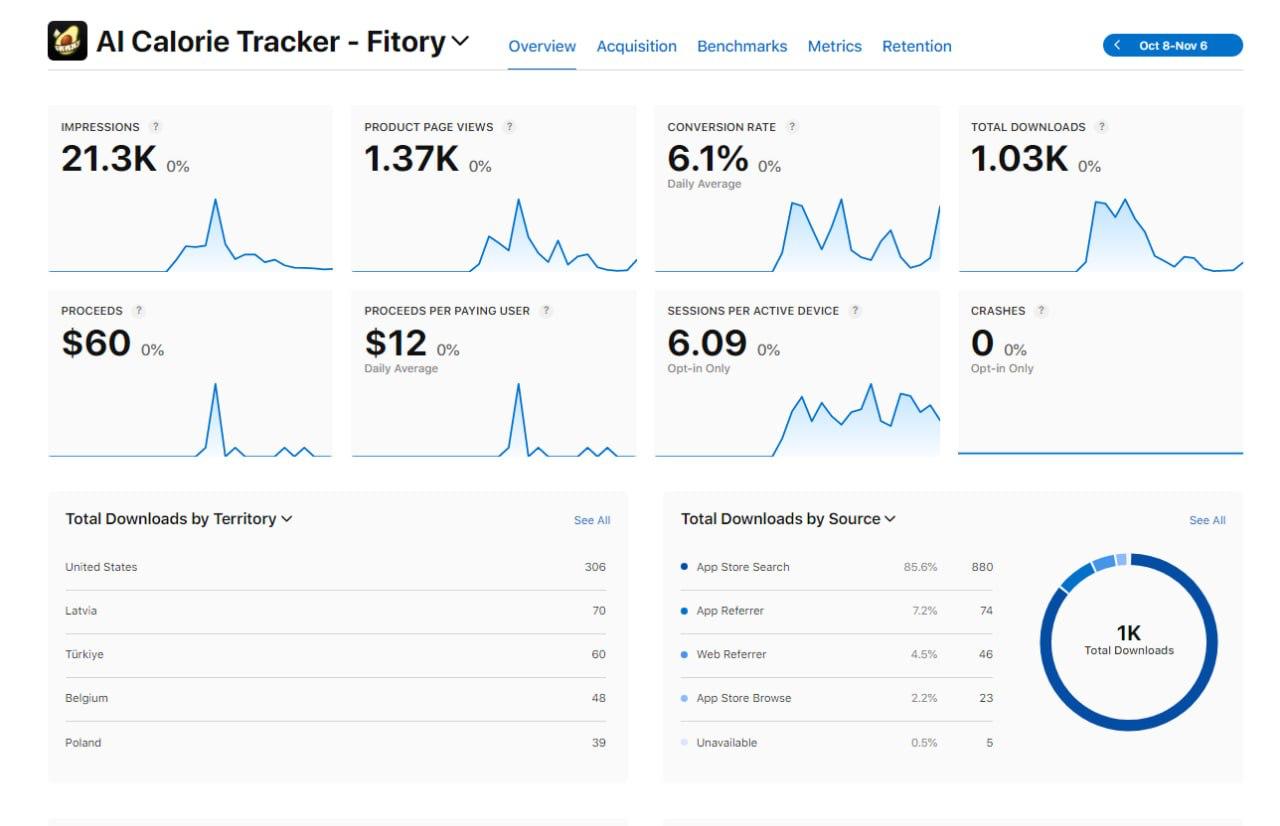Open the Proceeds per Paying User help tooltip
Screen dimensions: 1280x826
(545, 310)
